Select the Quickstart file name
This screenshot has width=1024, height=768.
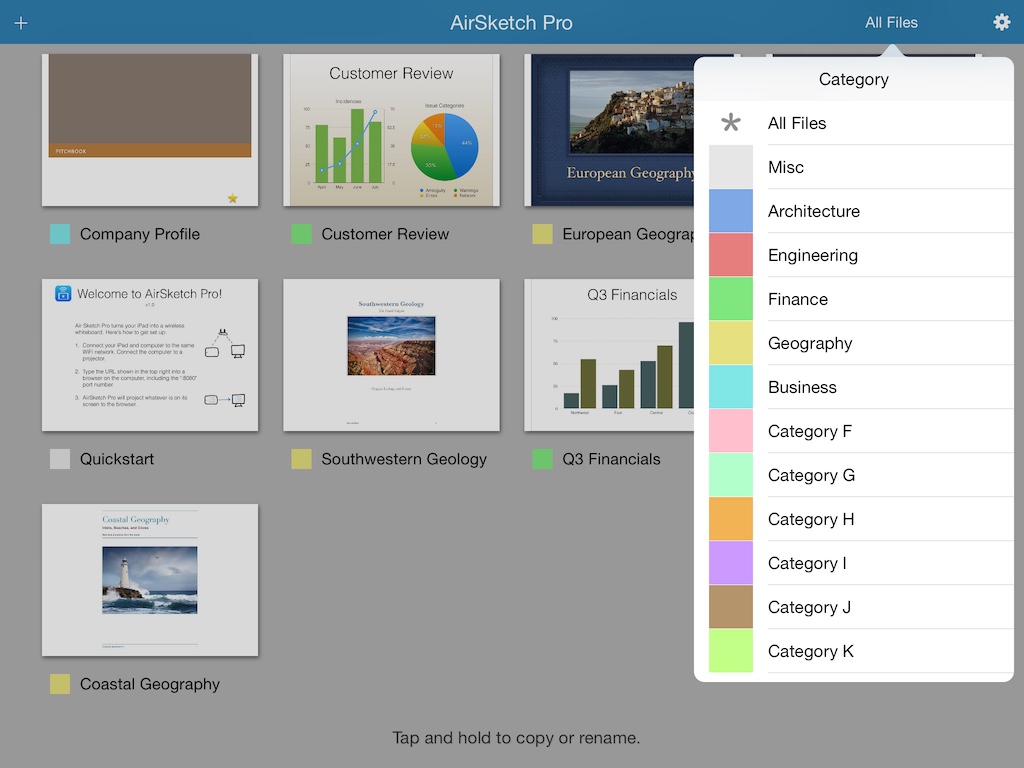(117, 459)
